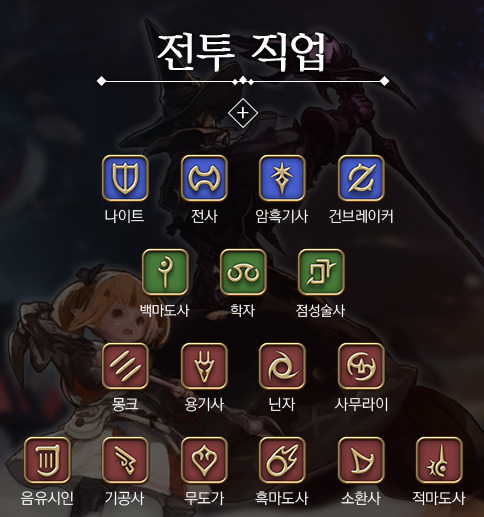
Task: Click the 전투 직업 heading
Action: pos(241,52)
